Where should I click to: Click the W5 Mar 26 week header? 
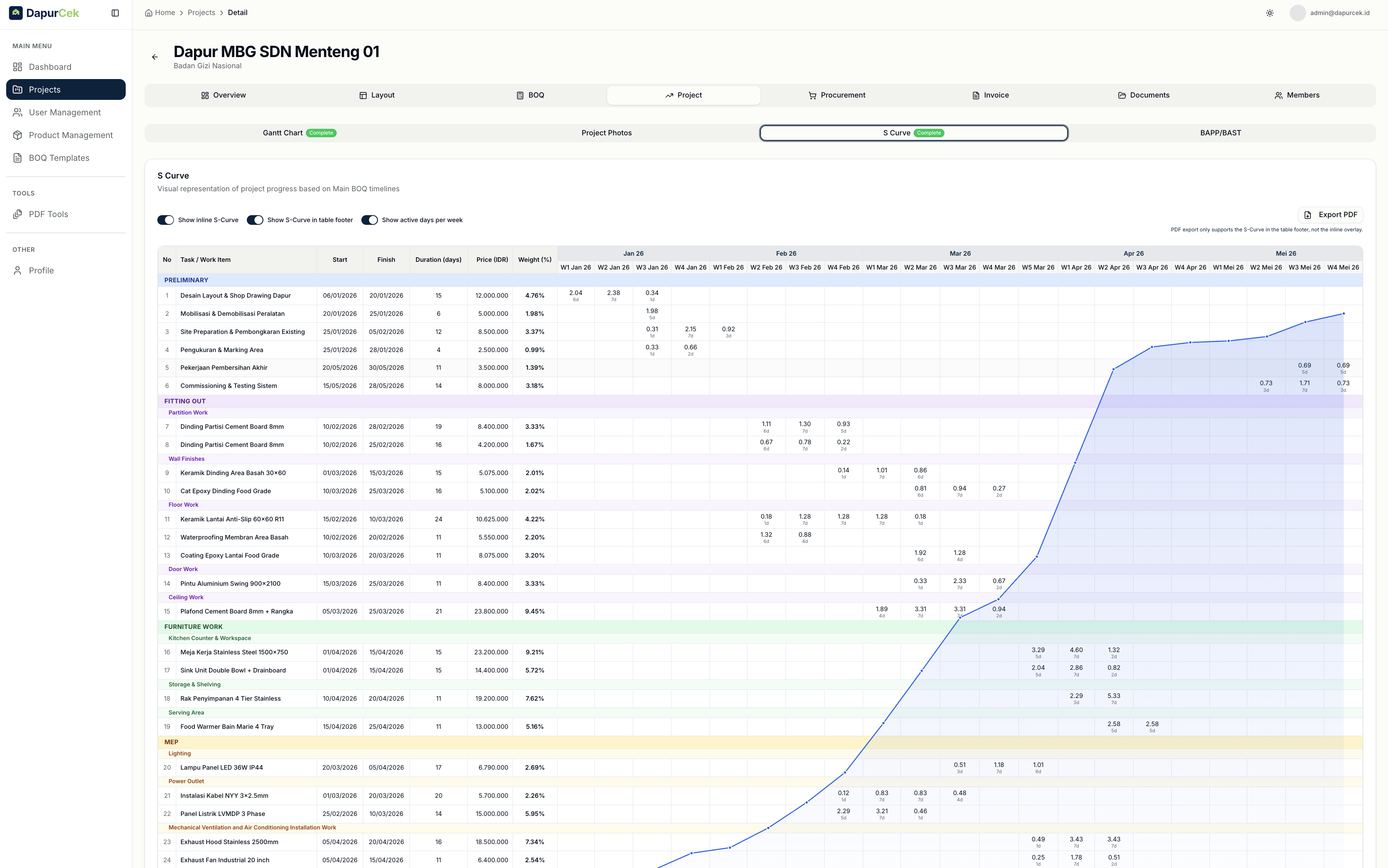(1038, 268)
